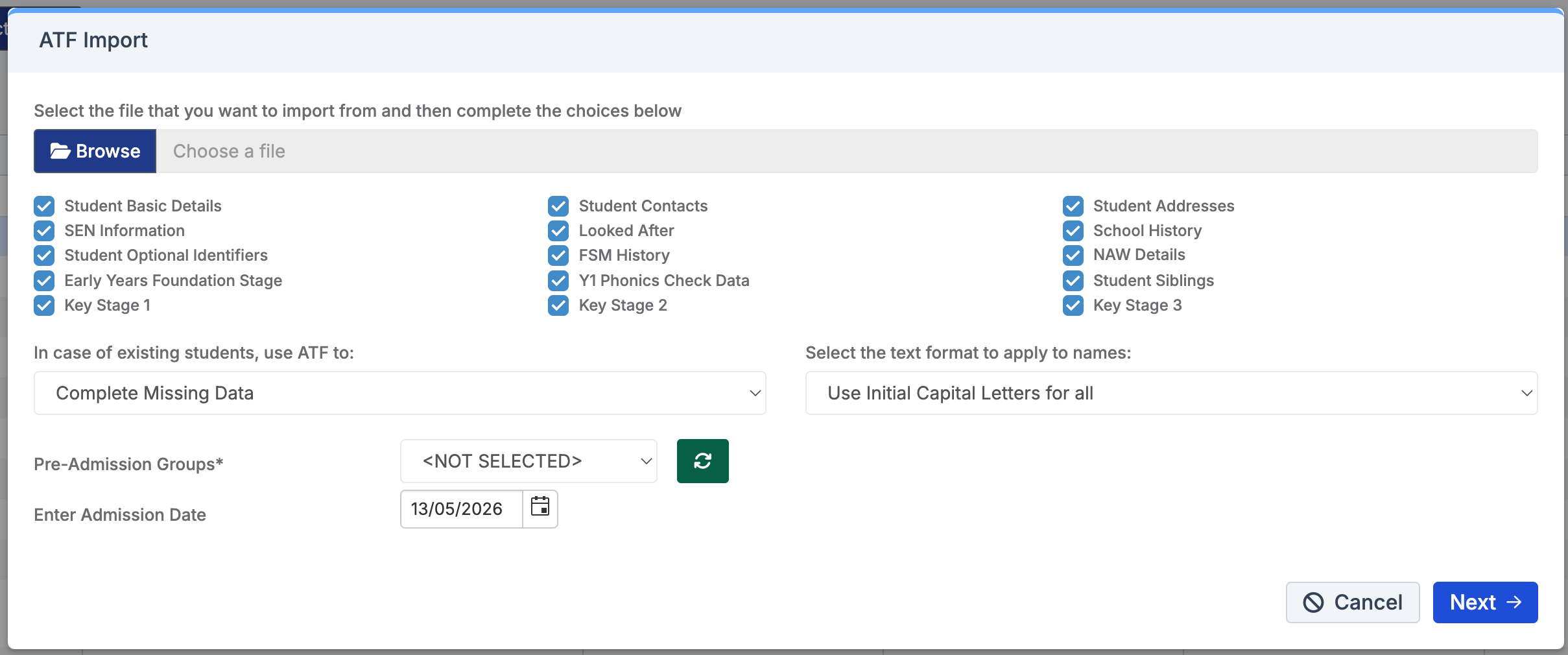Uncheck Early Years Foundation Stage

[44, 281]
